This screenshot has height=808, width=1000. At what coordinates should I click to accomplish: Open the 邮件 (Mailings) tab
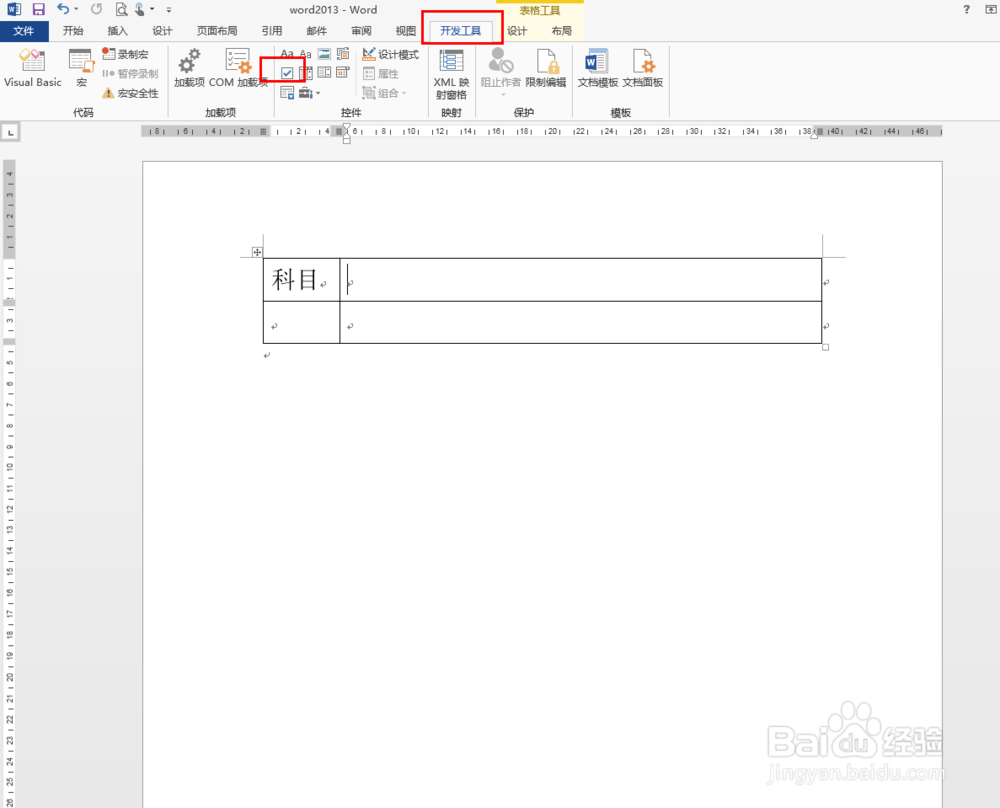click(x=317, y=30)
